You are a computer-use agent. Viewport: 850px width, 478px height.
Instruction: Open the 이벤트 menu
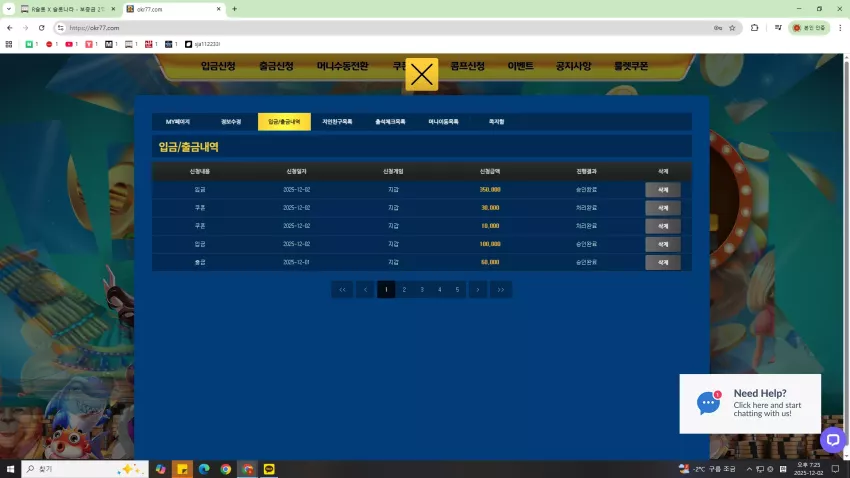pos(520,66)
